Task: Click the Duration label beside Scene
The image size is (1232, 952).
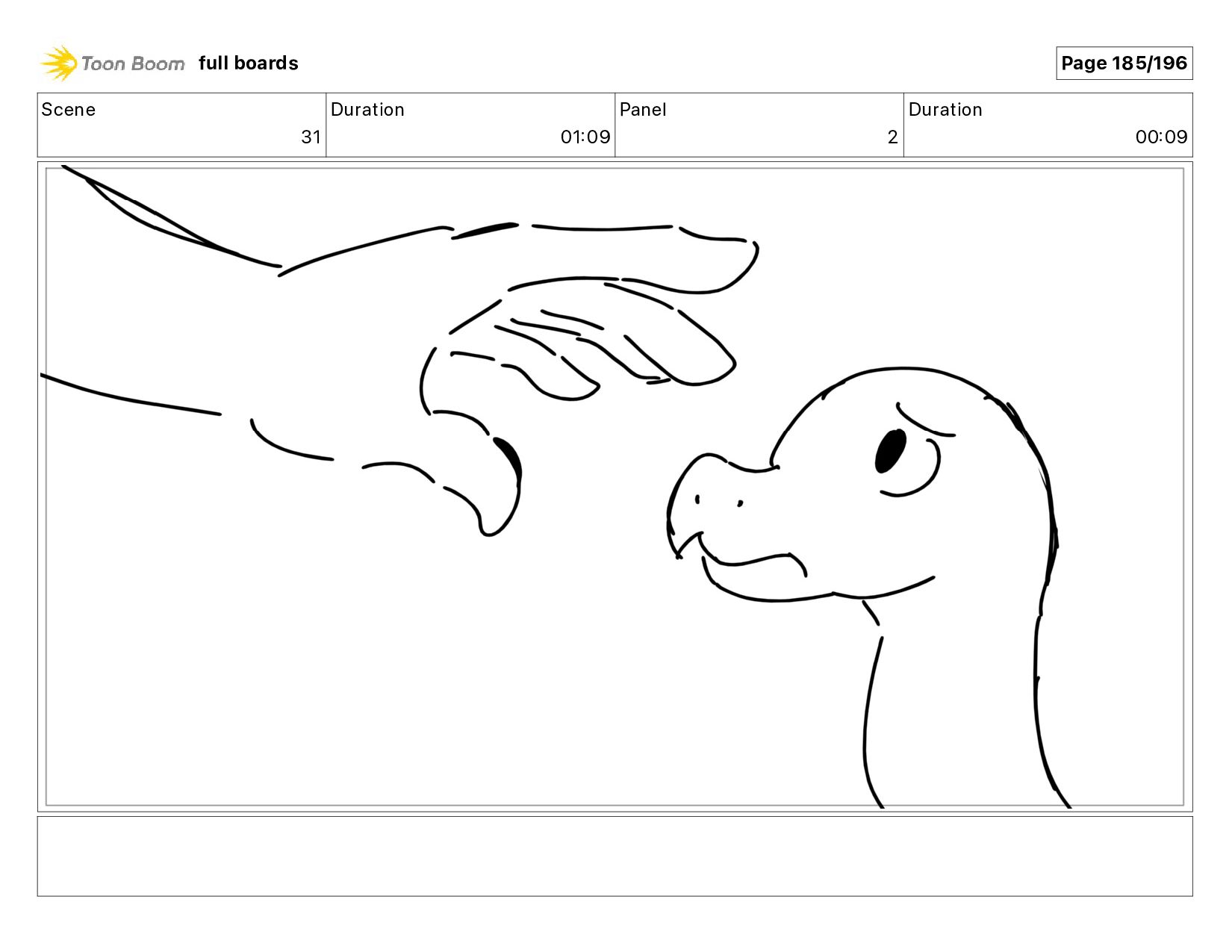Action: [x=367, y=110]
